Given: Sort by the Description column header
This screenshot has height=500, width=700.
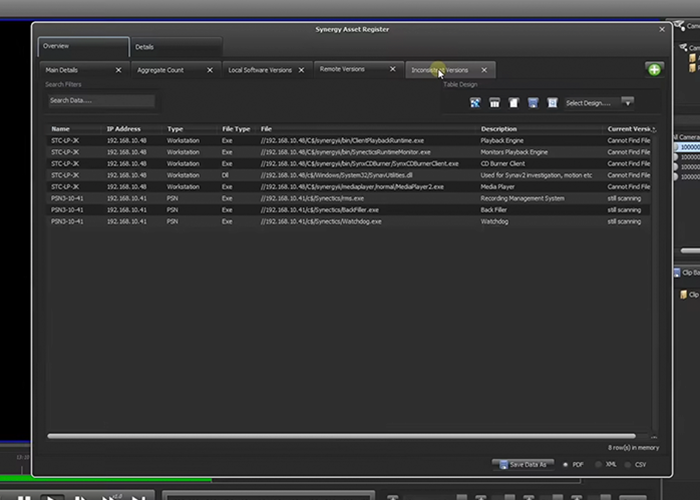Looking at the screenshot, I should coord(499,129).
